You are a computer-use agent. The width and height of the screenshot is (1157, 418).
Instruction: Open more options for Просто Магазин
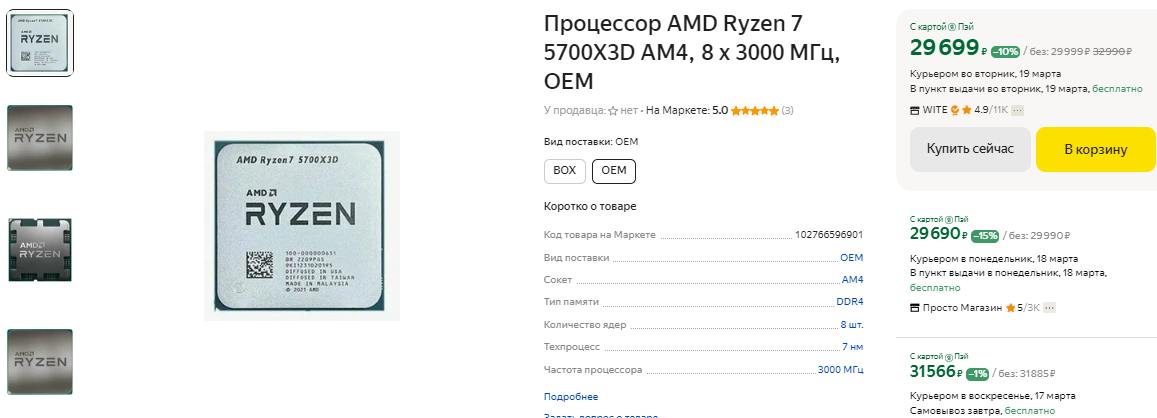pos(1049,308)
